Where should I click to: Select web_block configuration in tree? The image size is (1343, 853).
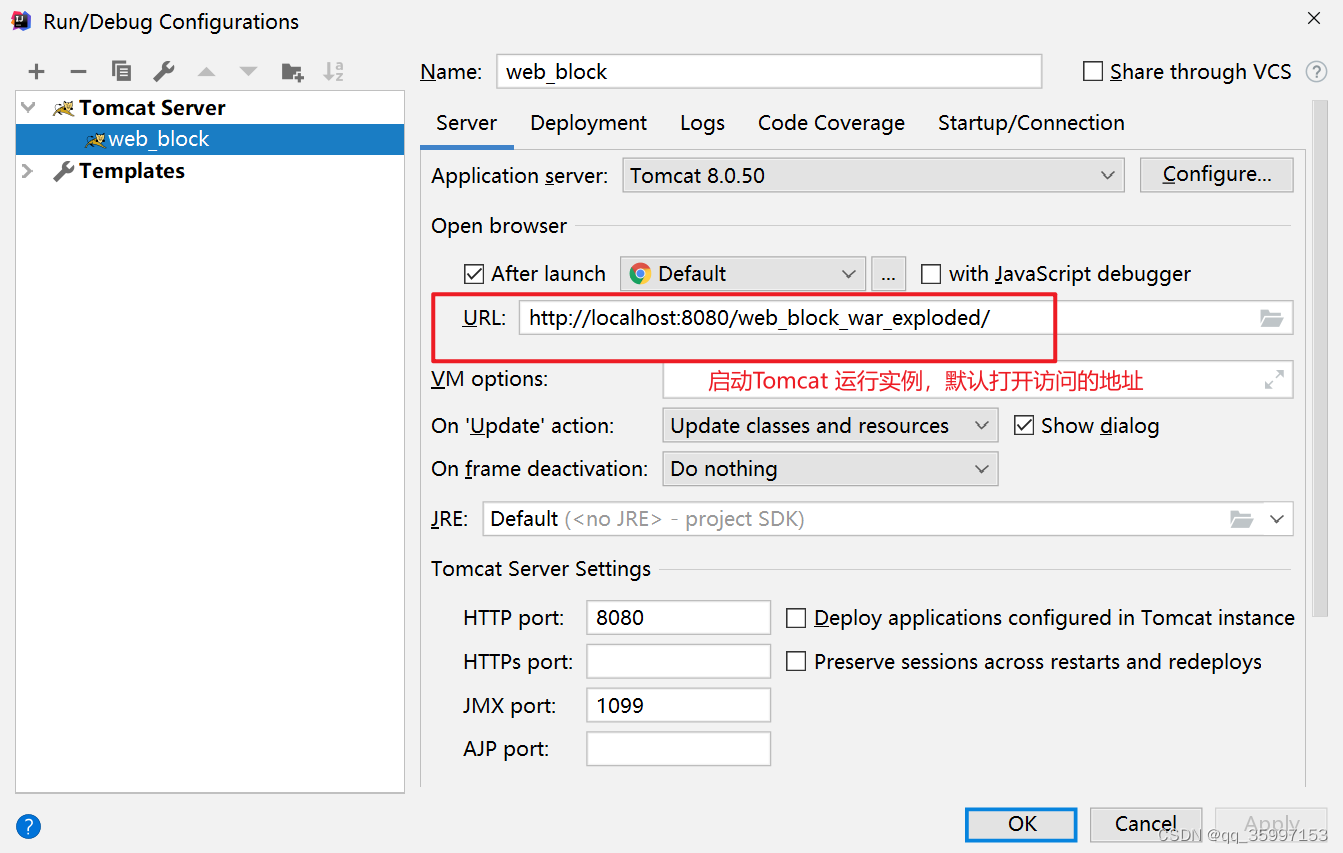[210, 139]
